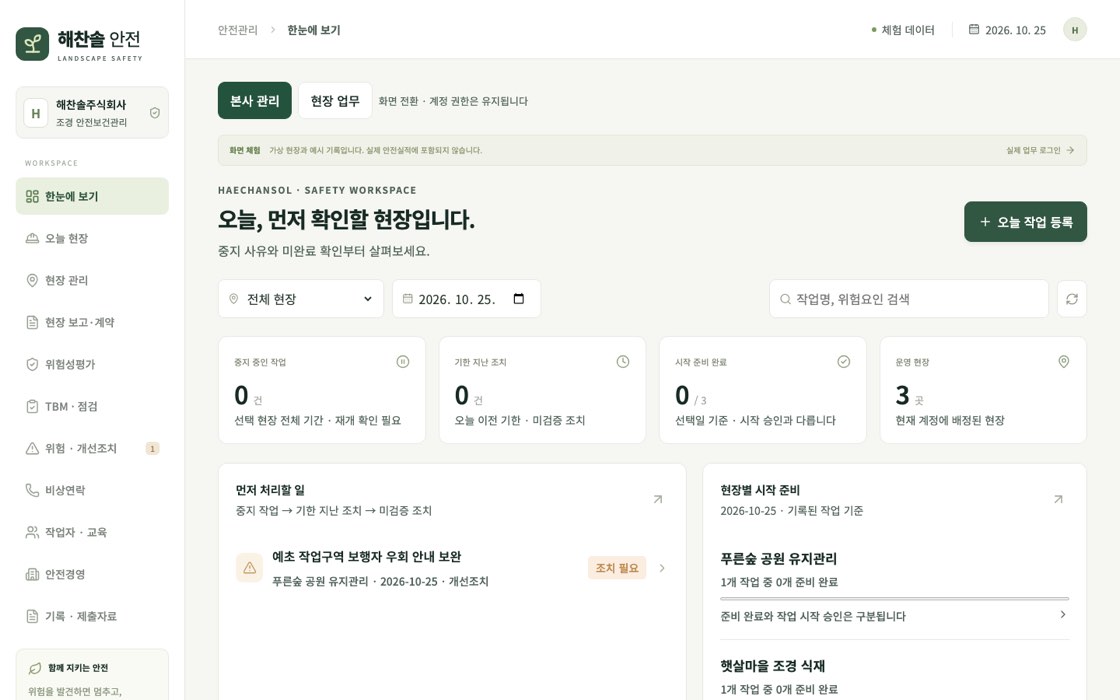
Task: Open the 중지 중인 작업 stat card
Action: (321, 390)
